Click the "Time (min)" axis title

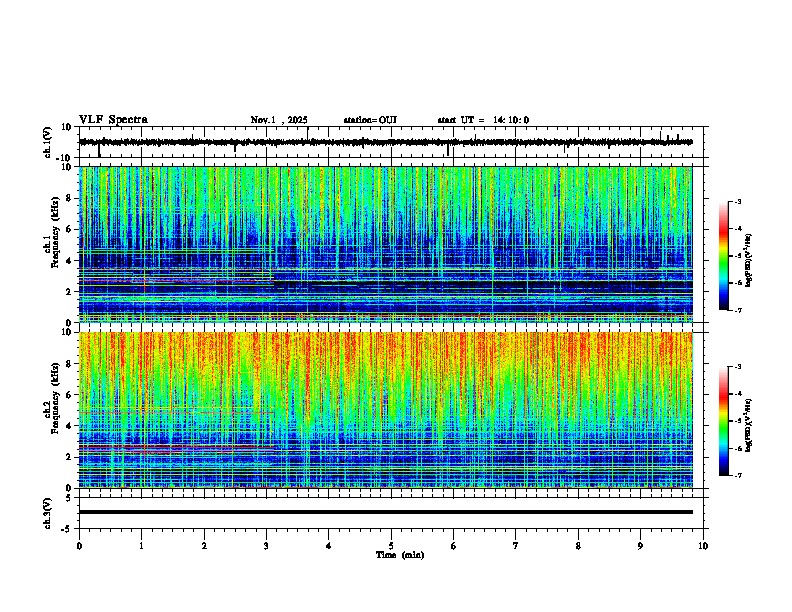coord(400,555)
